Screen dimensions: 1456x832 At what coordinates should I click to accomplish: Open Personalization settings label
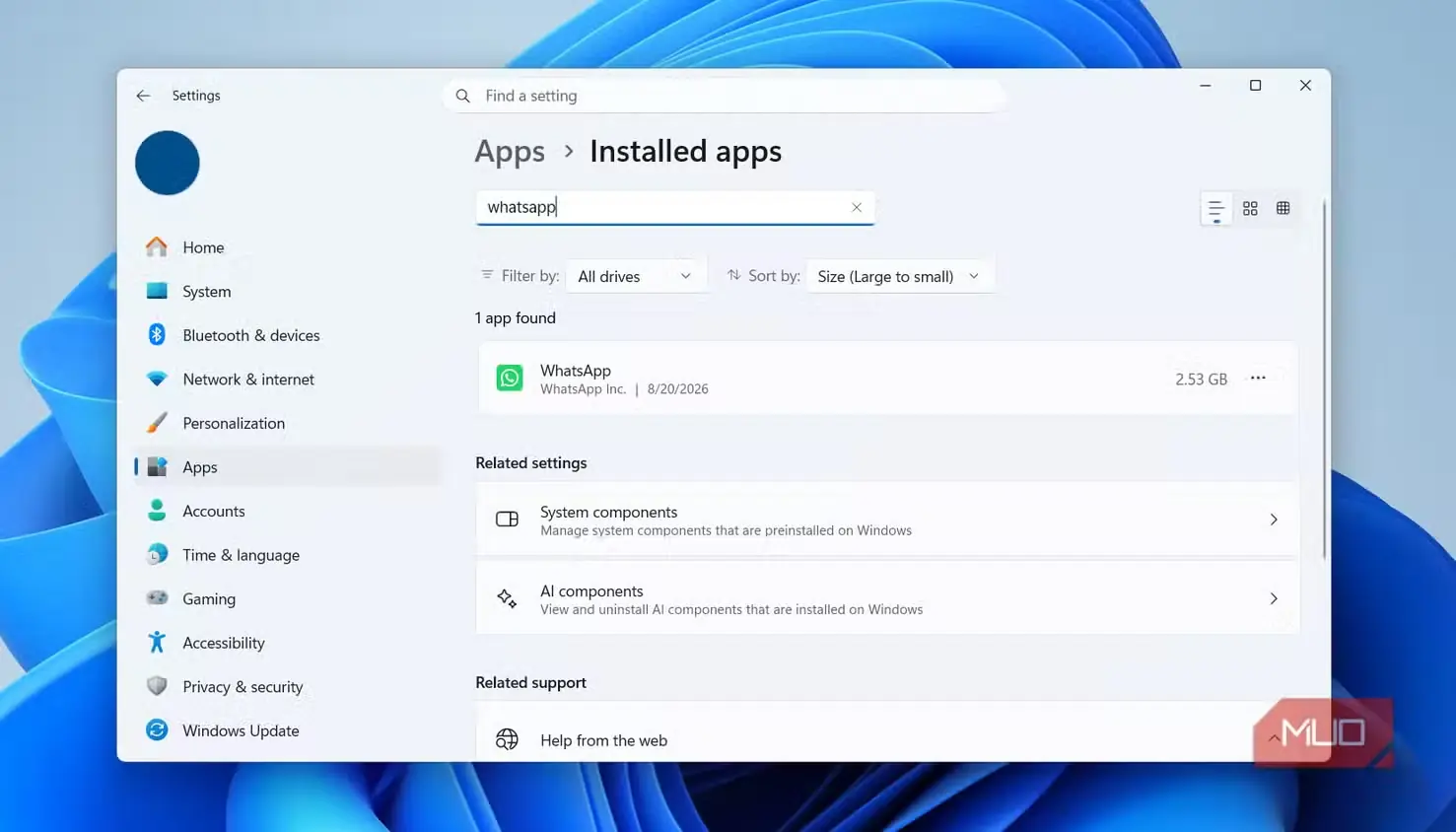(234, 423)
